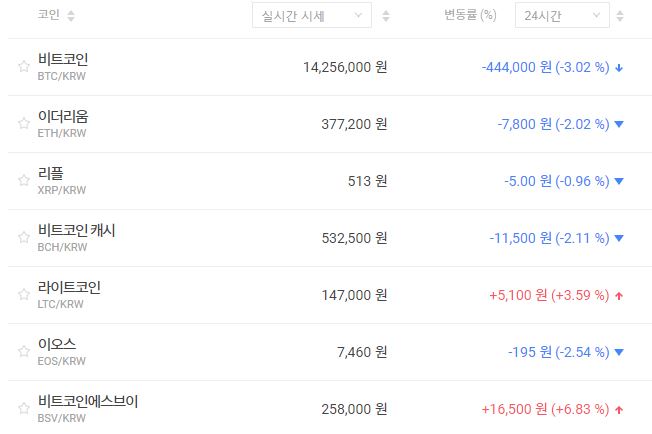Open the 이더리움 ETH/KRW coin link
The width and height of the screenshot is (652, 434).
click(62, 117)
